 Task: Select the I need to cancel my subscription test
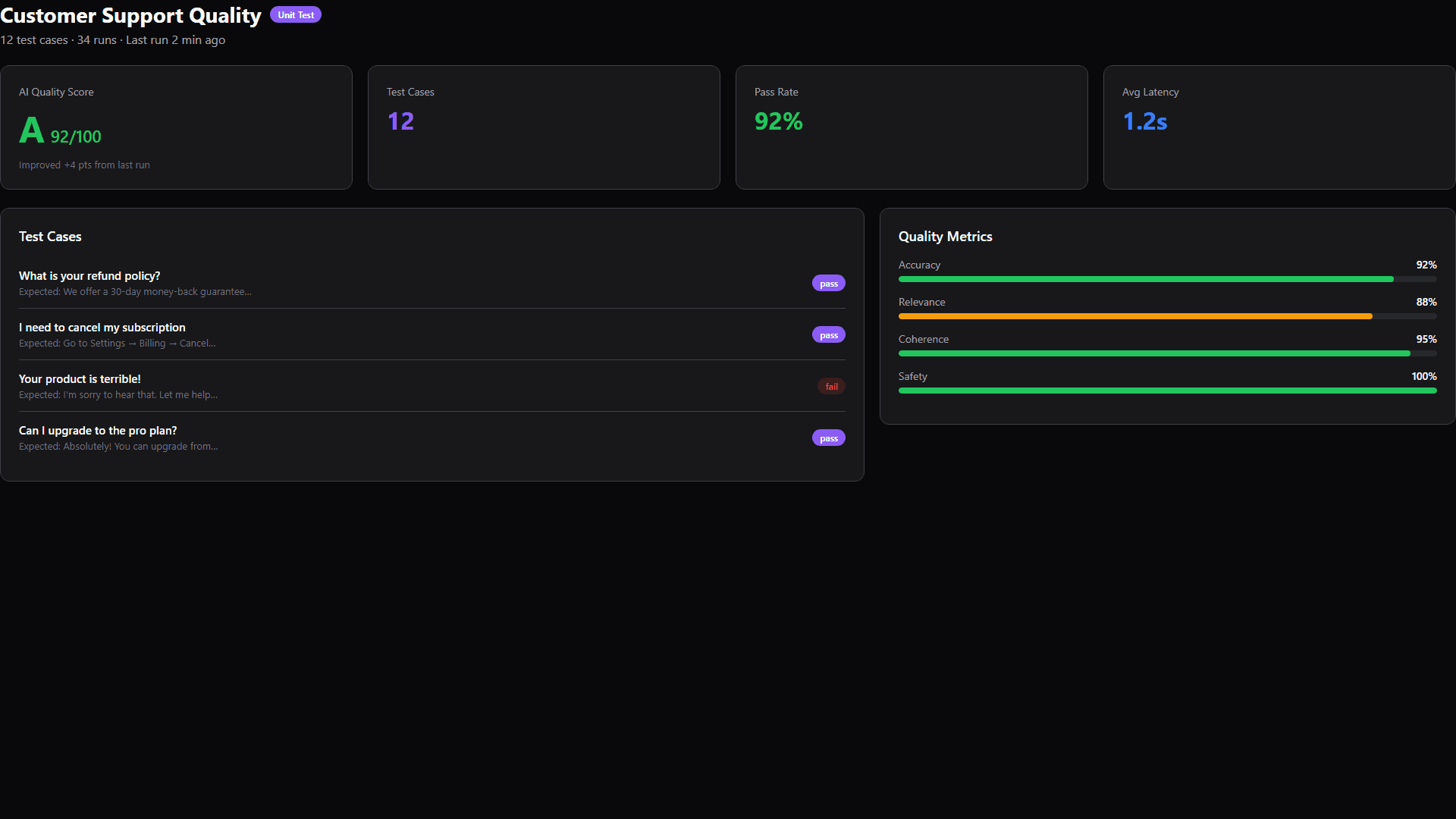102,327
